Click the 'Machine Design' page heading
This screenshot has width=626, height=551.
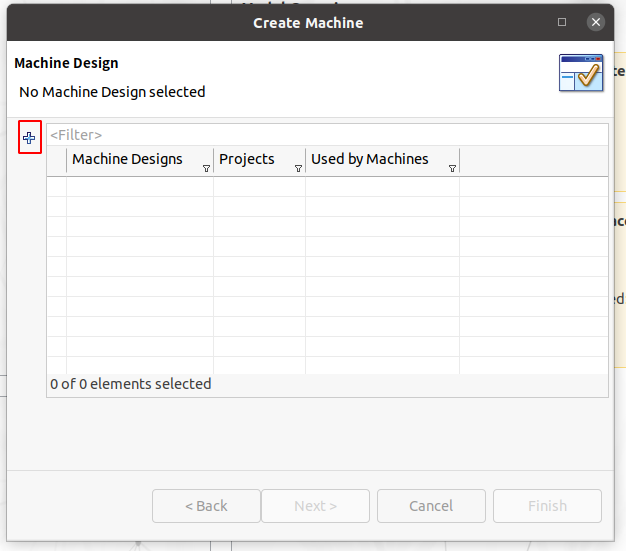(66, 63)
